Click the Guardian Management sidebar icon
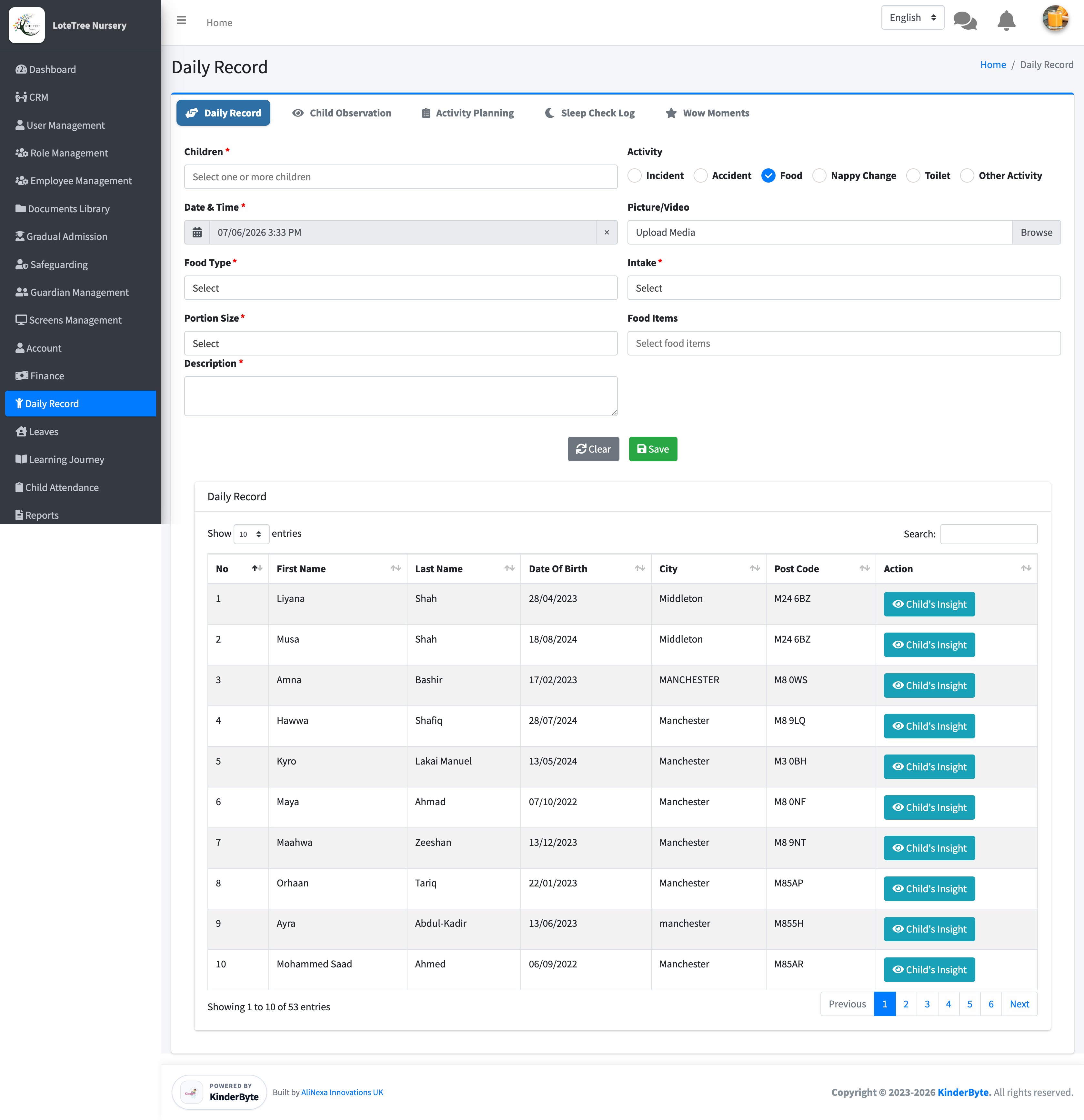 click(22, 292)
